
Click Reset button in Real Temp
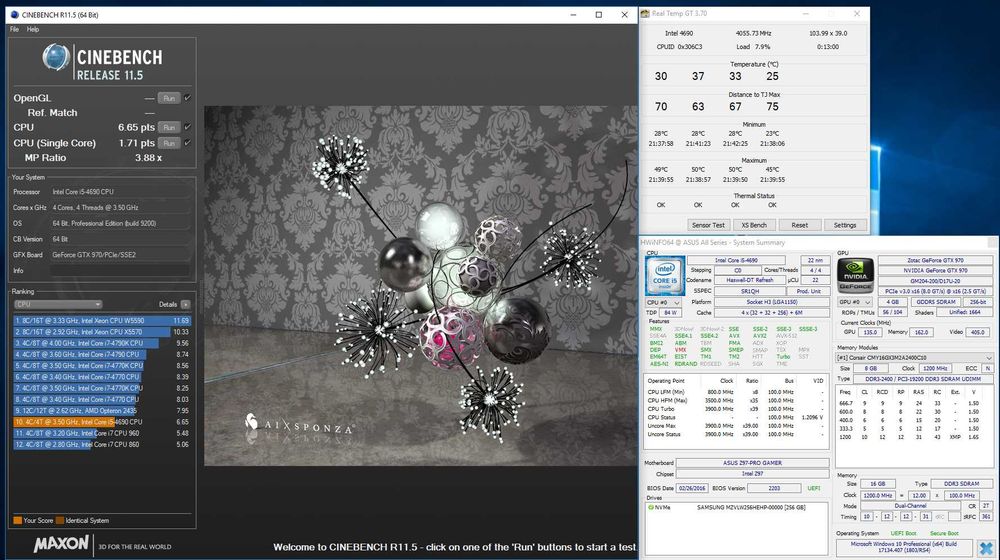pos(799,225)
